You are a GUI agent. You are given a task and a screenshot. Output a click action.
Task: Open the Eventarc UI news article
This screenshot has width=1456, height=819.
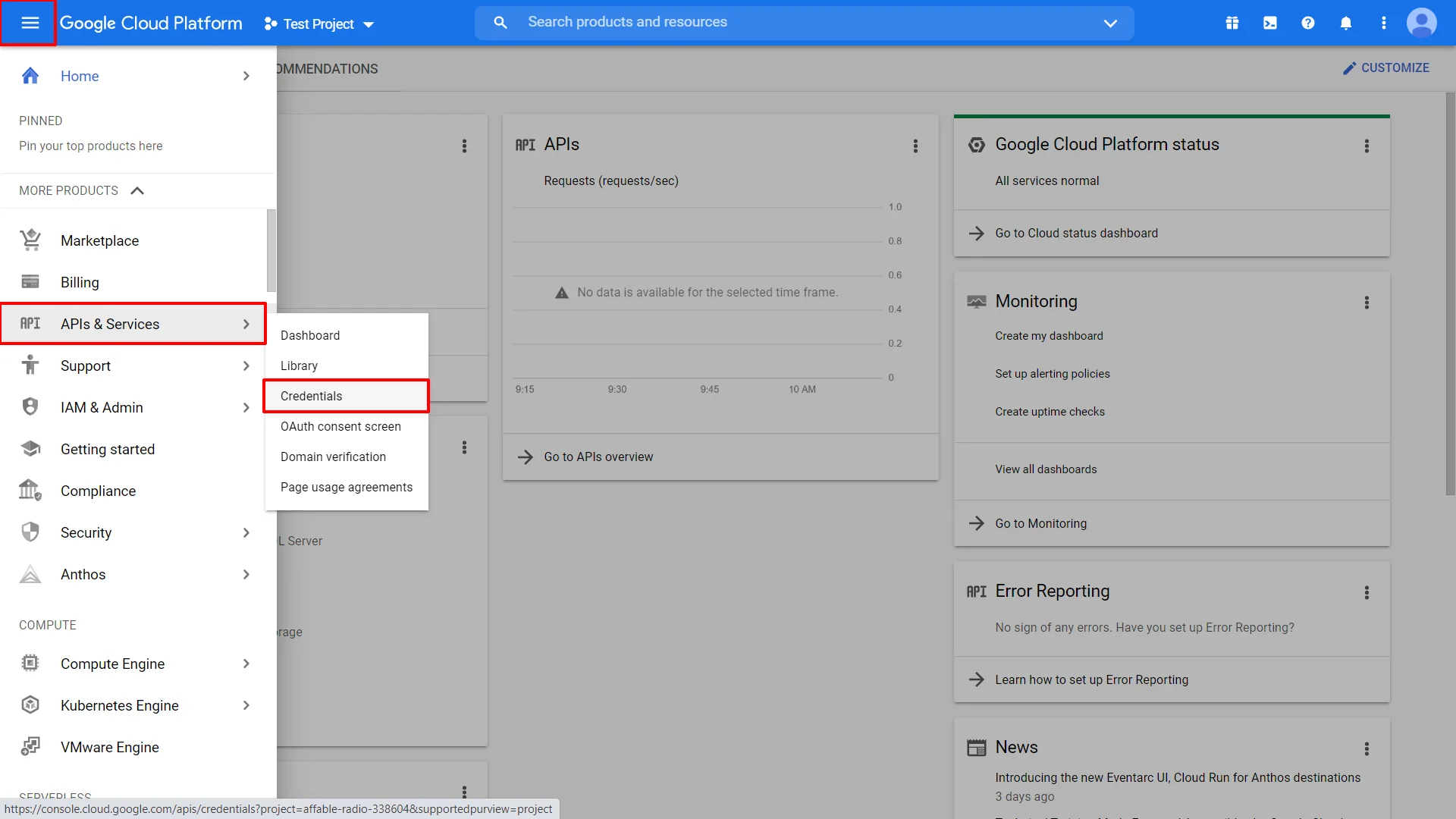point(1177,777)
